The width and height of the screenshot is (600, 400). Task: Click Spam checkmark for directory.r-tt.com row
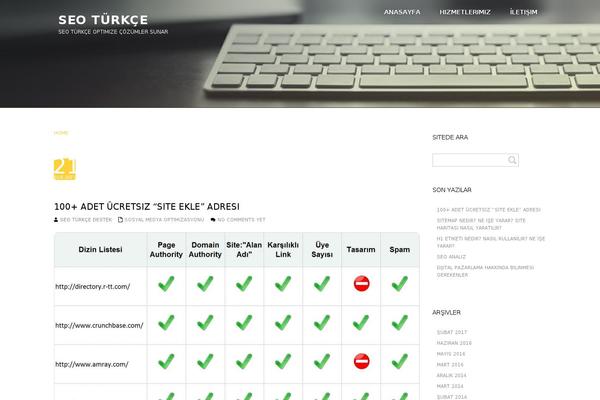click(399, 284)
